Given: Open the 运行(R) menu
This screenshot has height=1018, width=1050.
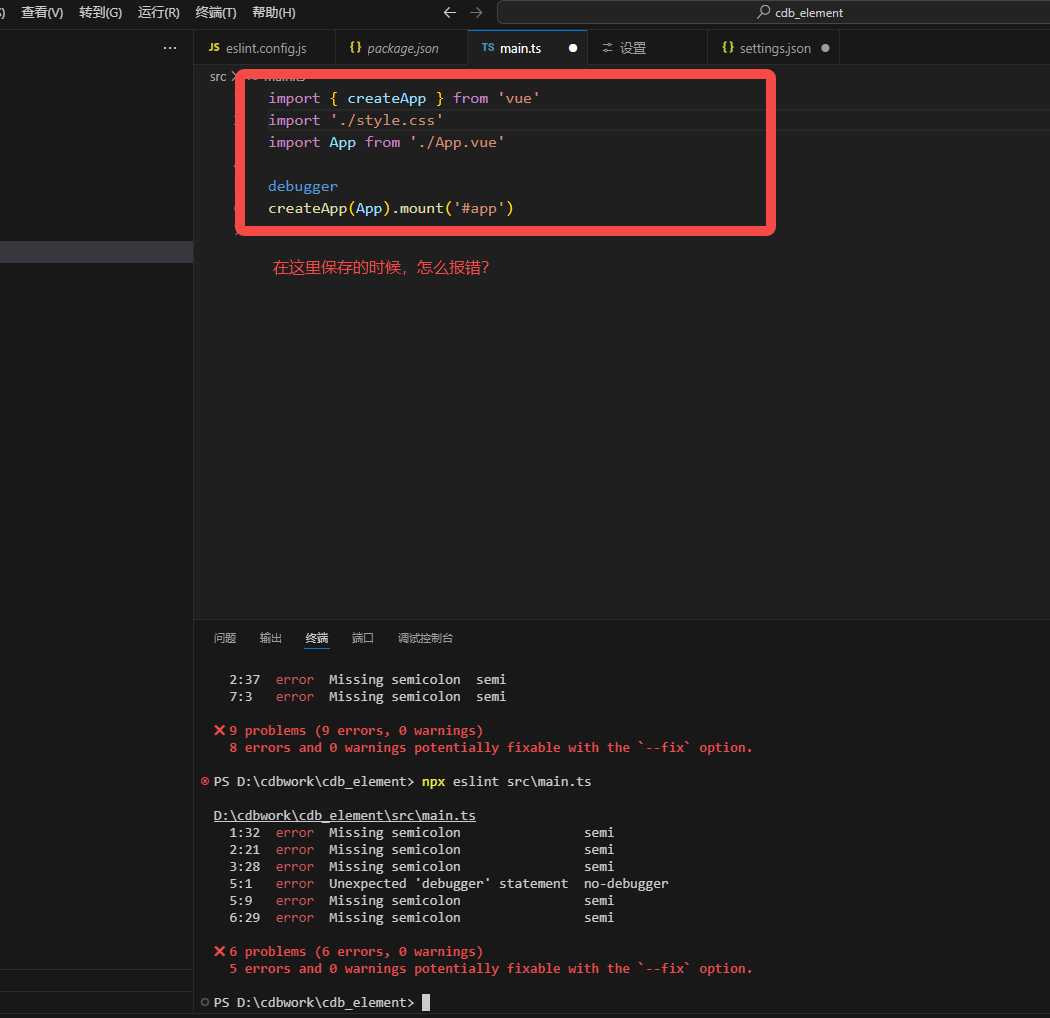Looking at the screenshot, I should tap(159, 13).
